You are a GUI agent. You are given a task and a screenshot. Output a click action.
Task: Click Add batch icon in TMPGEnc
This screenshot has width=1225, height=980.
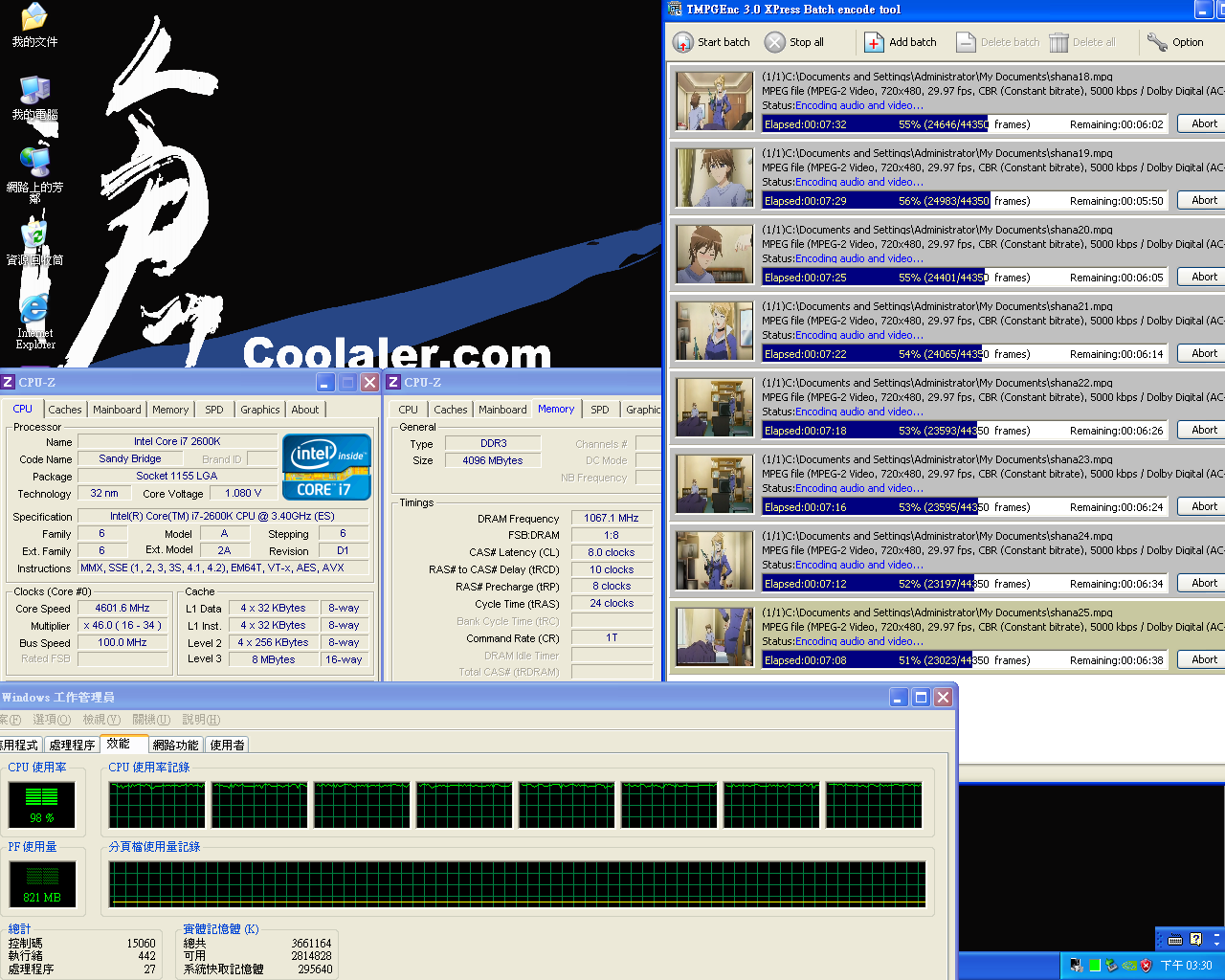click(x=874, y=42)
